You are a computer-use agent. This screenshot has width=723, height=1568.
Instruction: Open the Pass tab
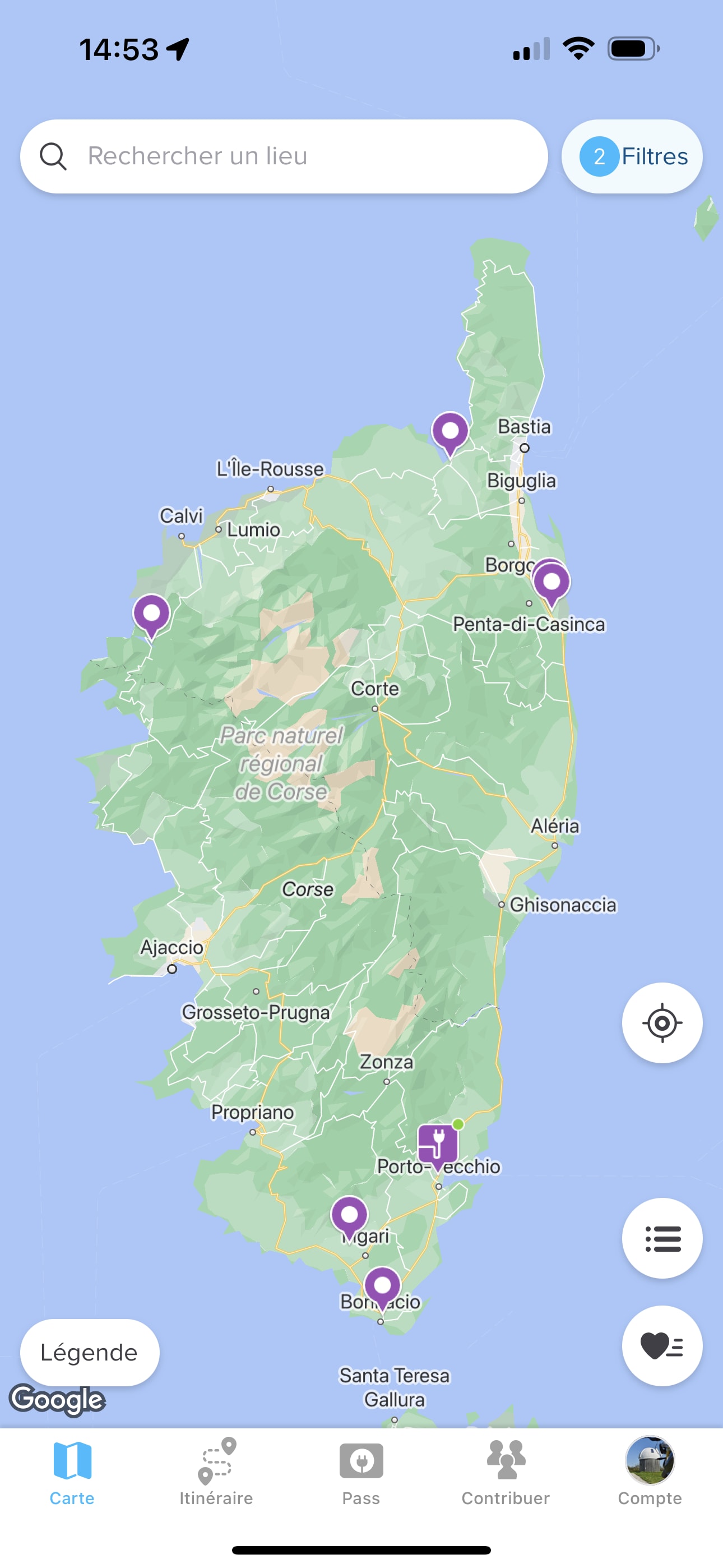coord(361,1472)
